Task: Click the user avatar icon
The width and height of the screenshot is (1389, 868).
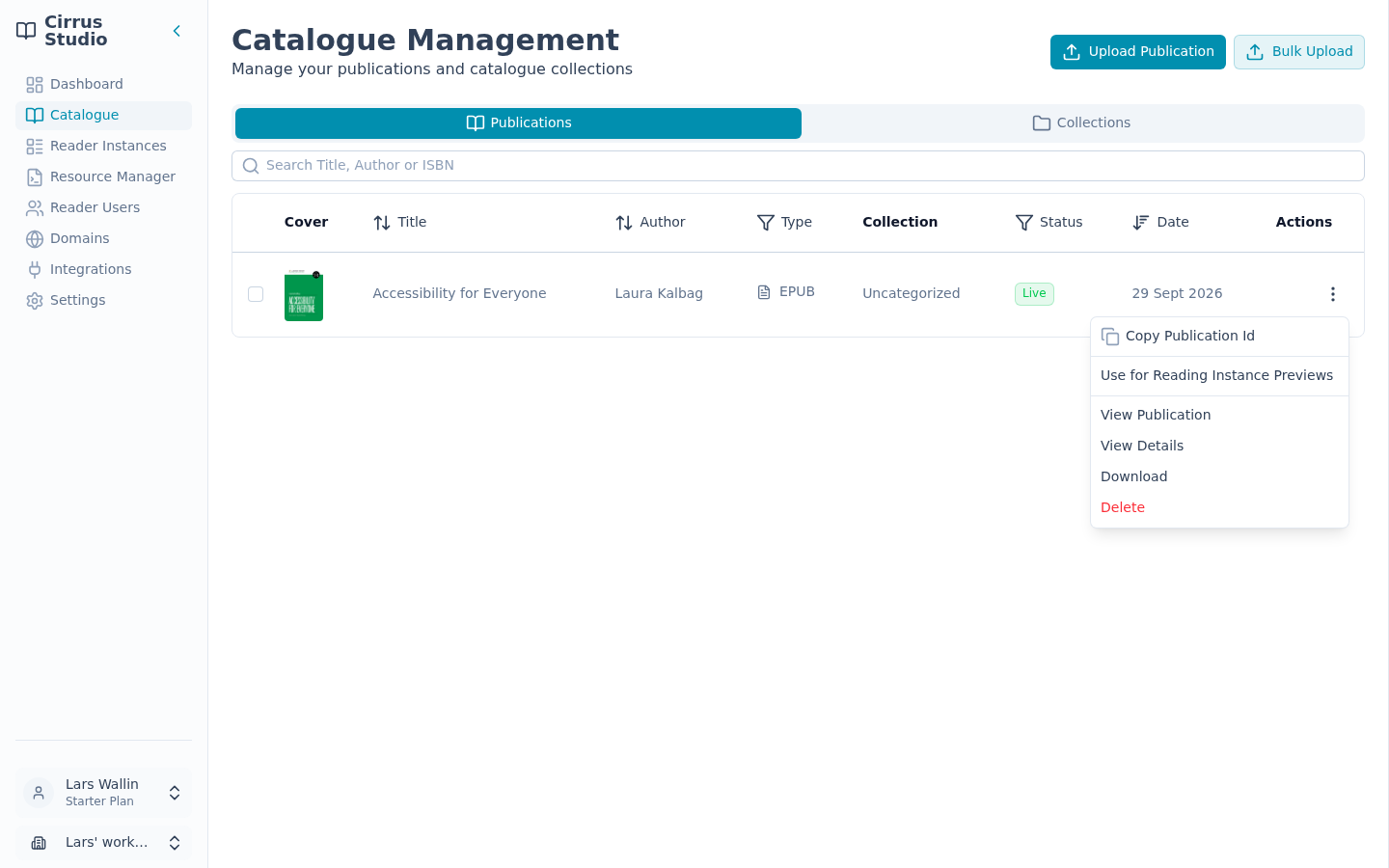Action: tap(39, 793)
